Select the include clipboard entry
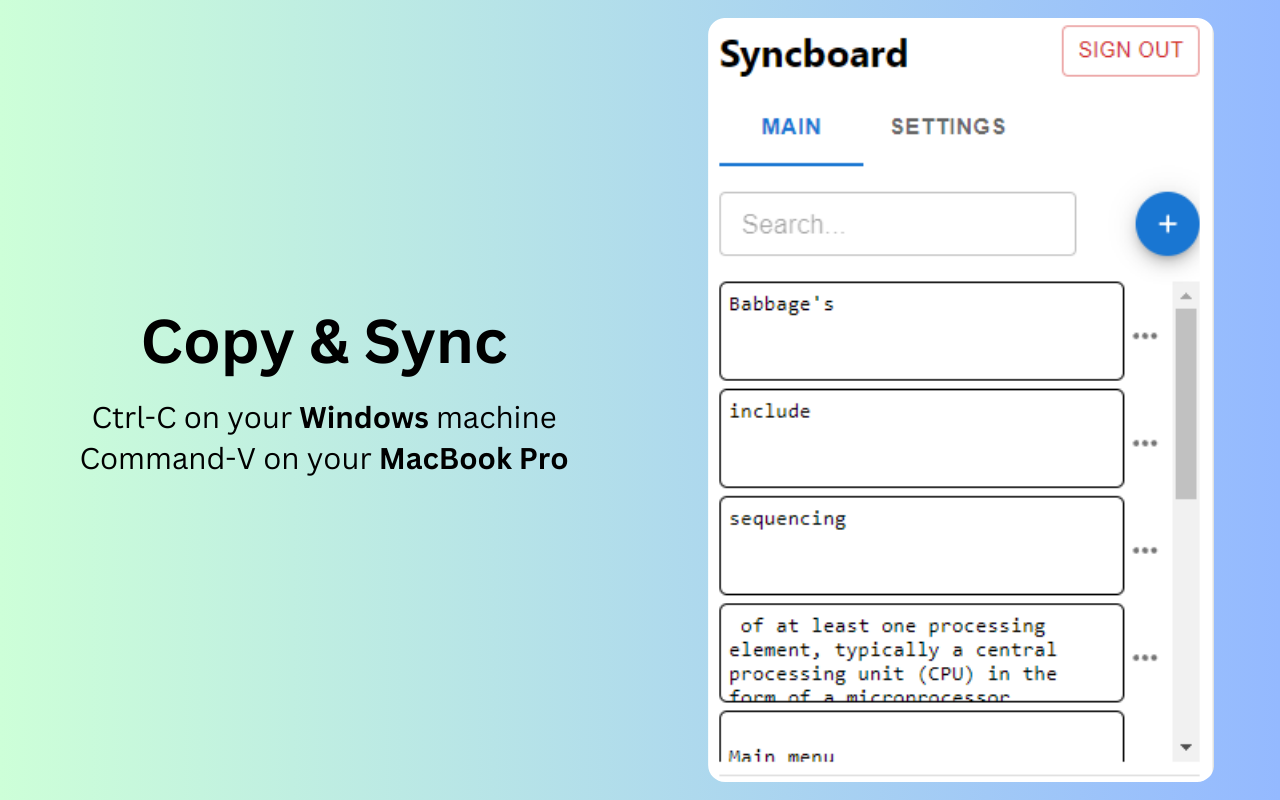The width and height of the screenshot is (1280, 800). 920,438
